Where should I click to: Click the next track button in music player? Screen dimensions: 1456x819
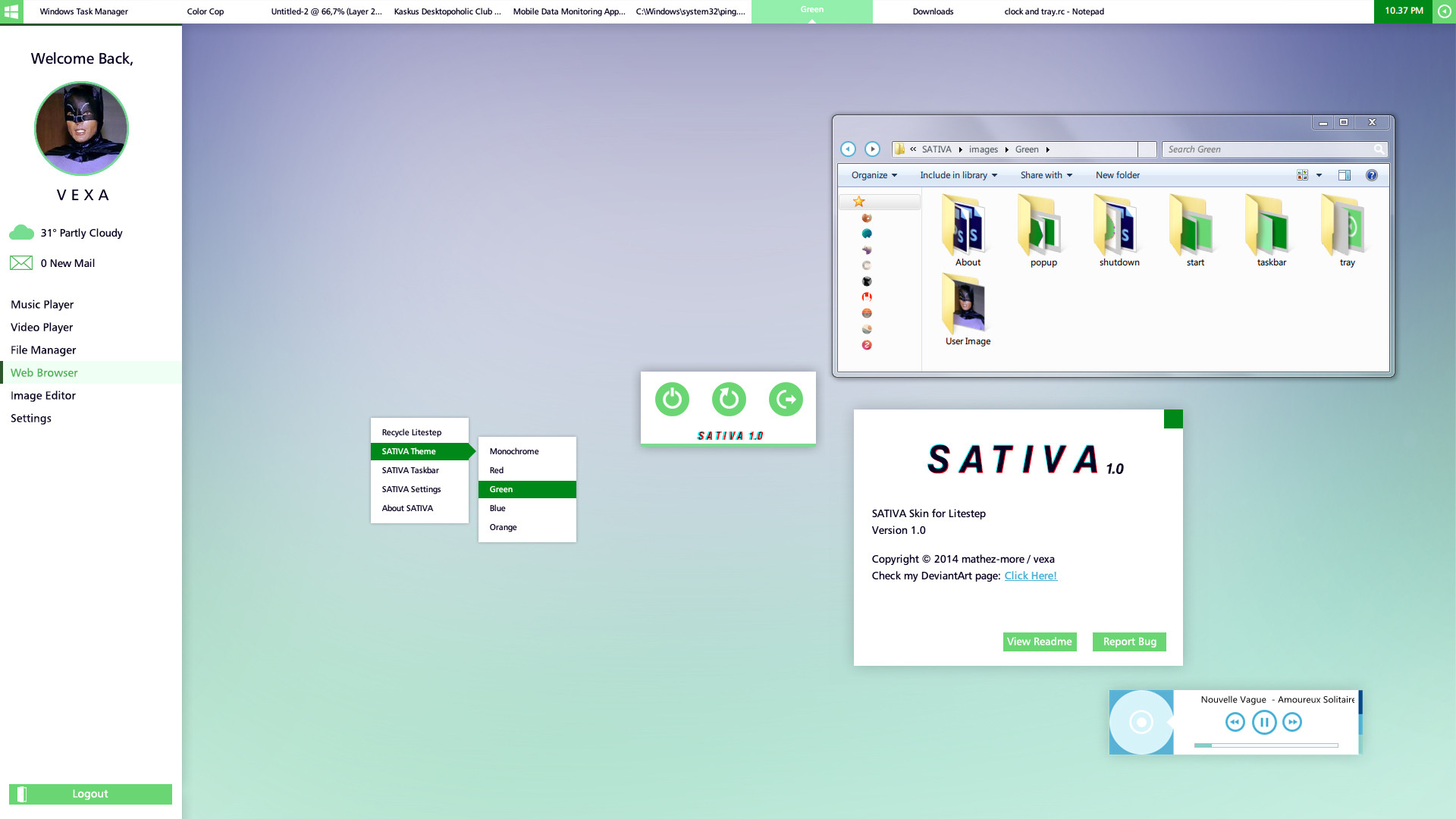click(x=1292, y=722)
